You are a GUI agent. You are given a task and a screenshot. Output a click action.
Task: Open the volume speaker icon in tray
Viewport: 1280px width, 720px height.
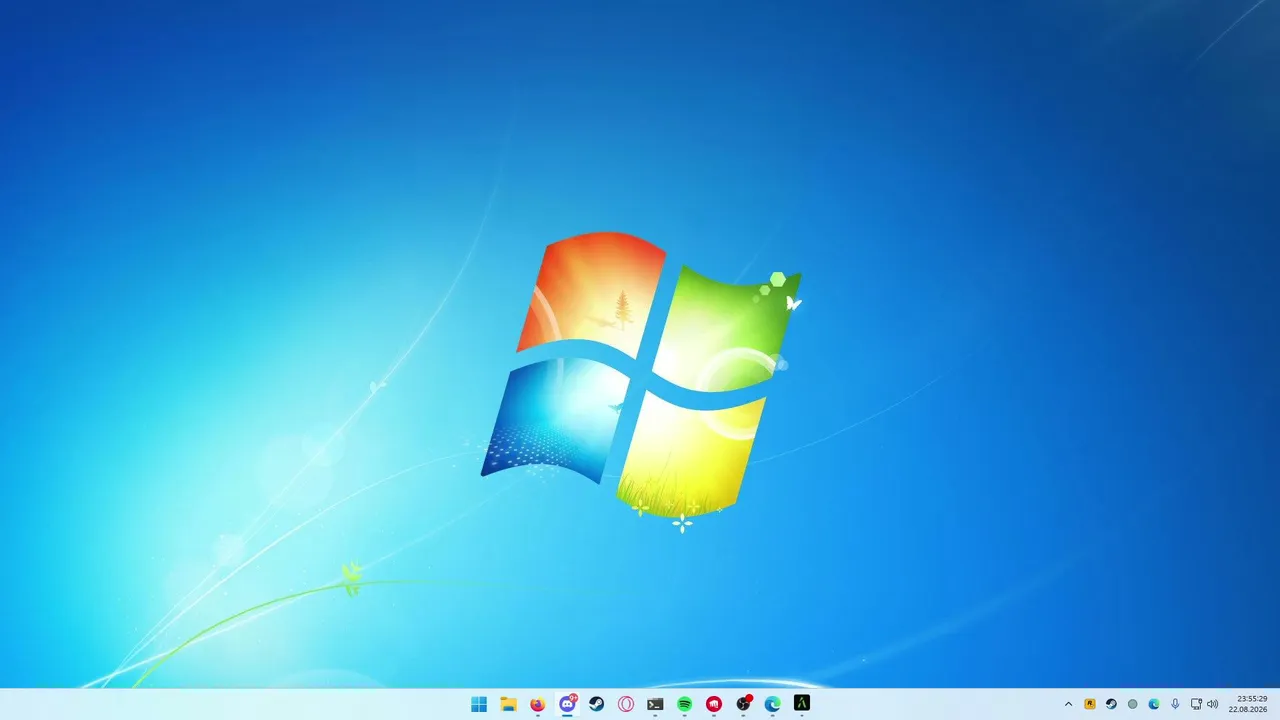(1213, 704)
